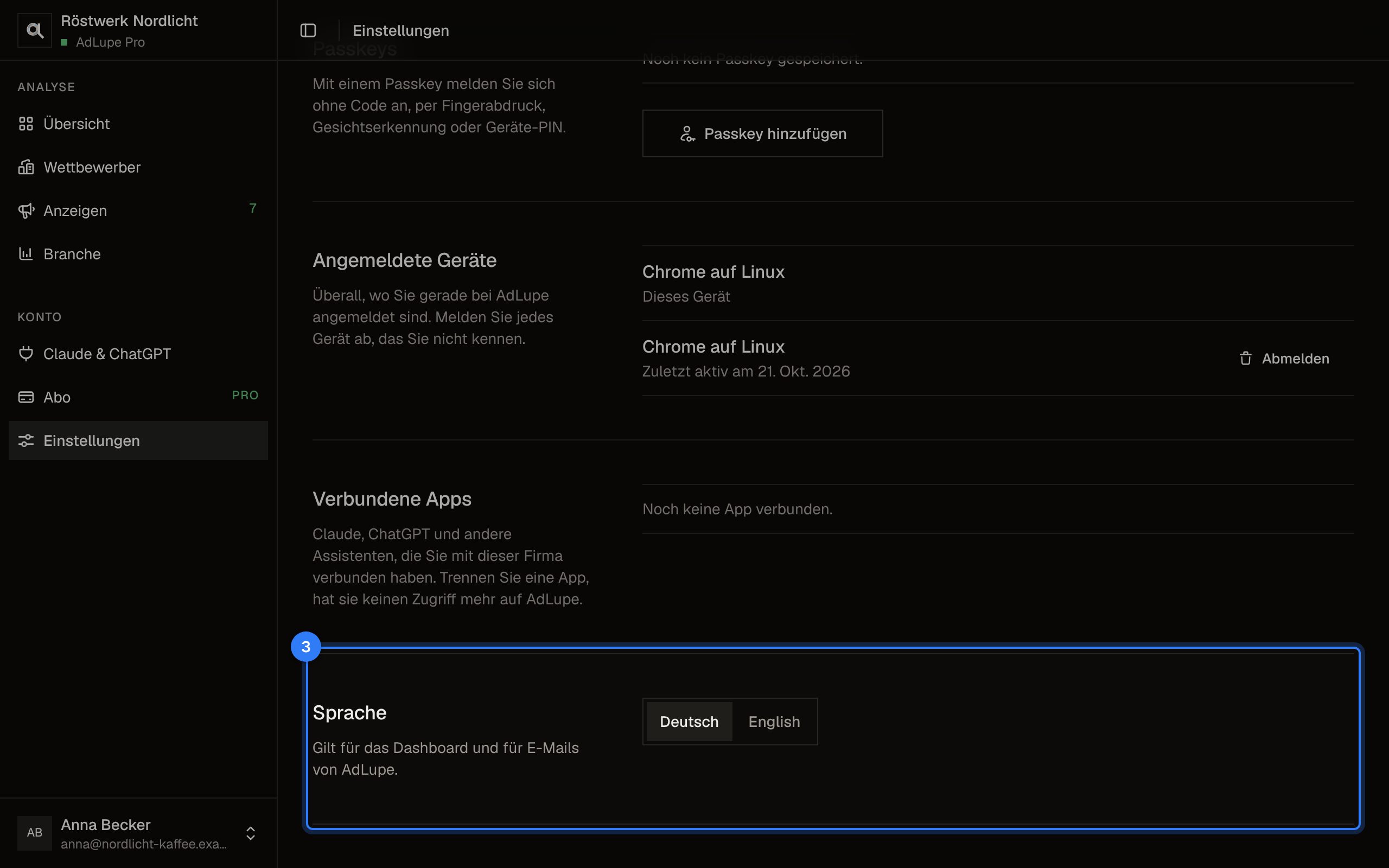Switch language to English
The height and width of the screenshot is (868, 1389).
774,722
